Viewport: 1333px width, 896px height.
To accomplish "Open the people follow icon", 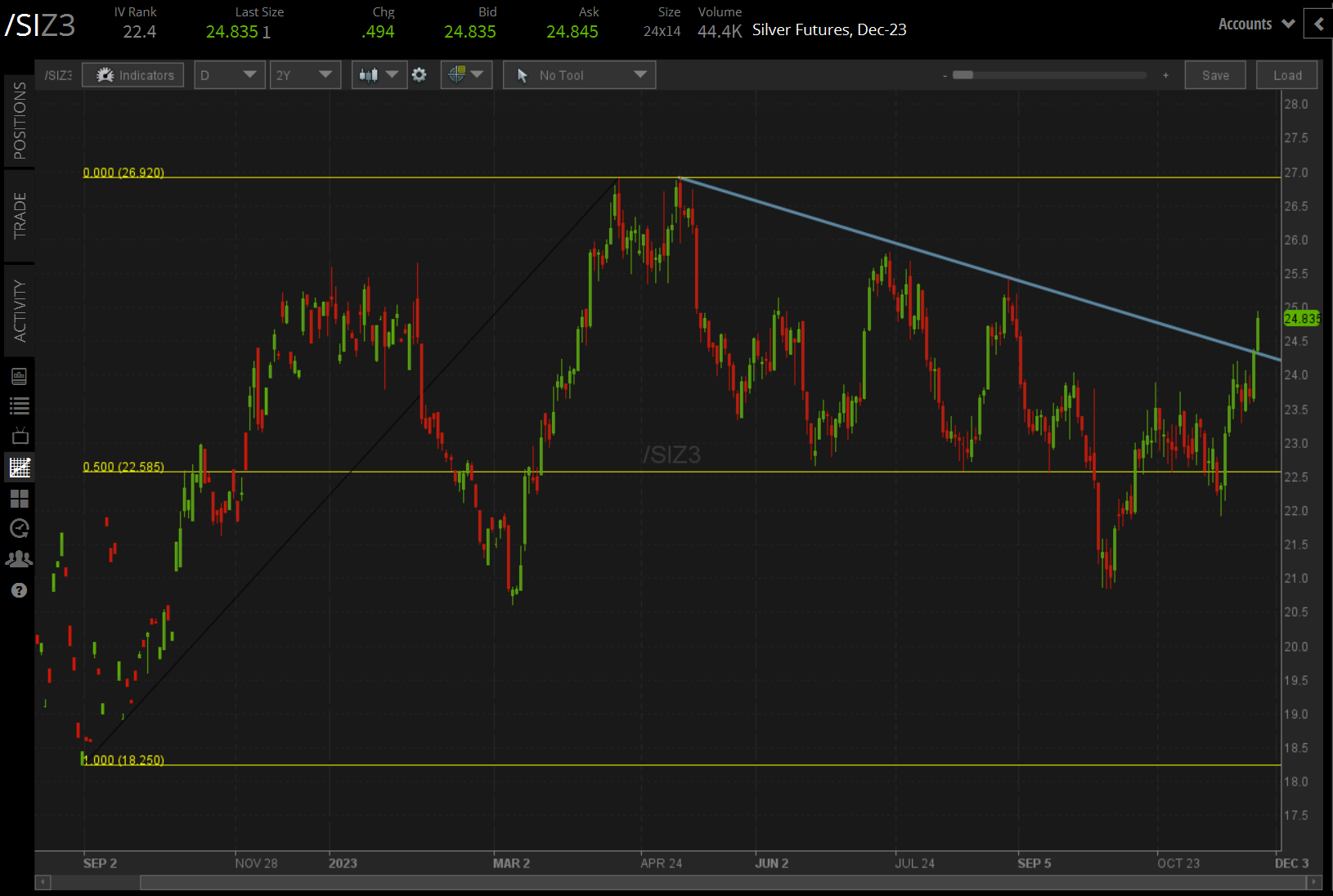I will pyautogui.click(x=20, y=559).
